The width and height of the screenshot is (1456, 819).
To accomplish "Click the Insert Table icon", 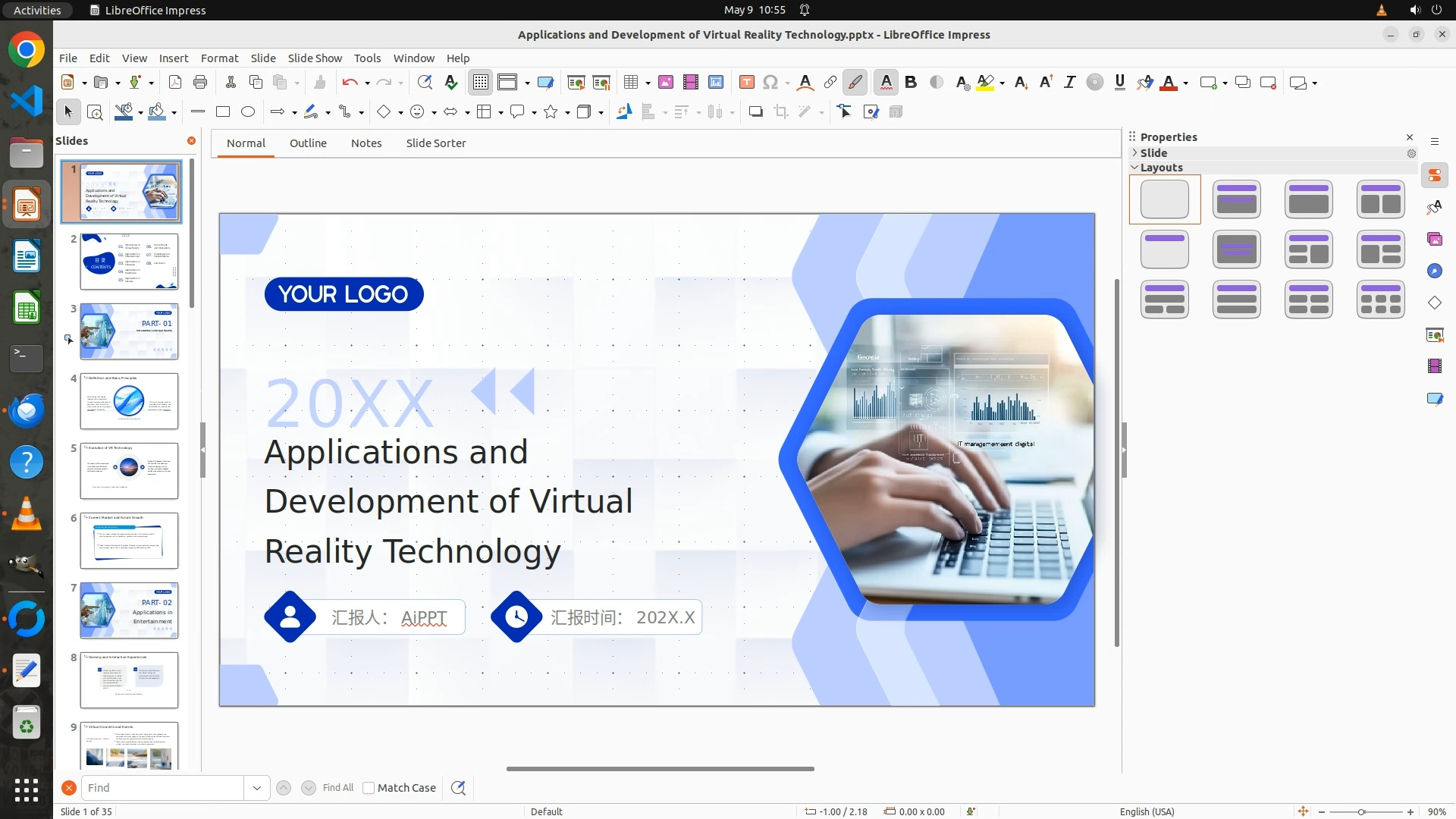I will (x=630, y=83).
